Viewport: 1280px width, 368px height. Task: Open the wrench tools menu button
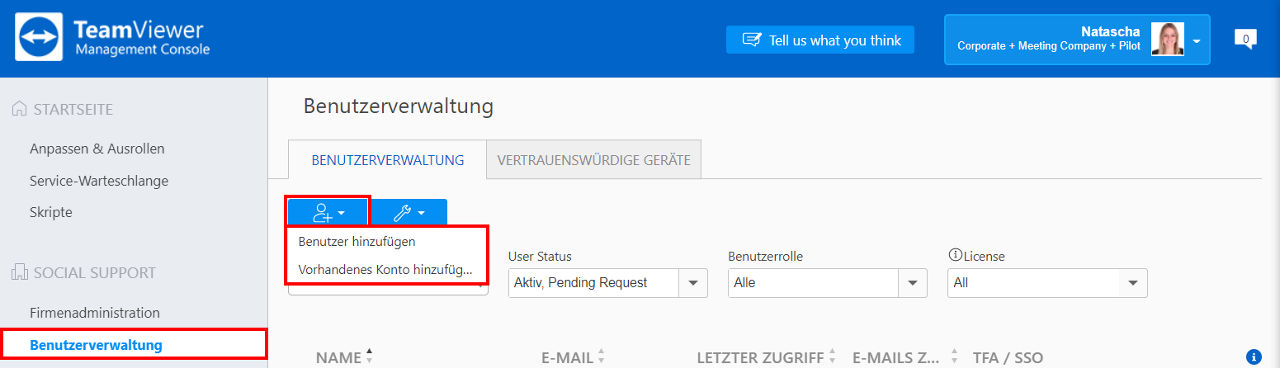click(x=408, y=212)
